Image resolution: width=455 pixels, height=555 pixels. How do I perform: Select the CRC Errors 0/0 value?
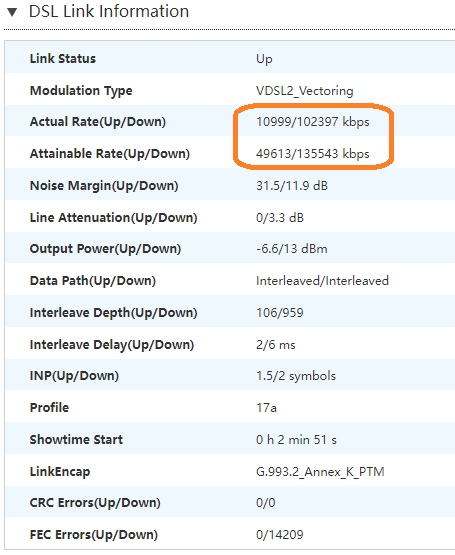[266, 503]
